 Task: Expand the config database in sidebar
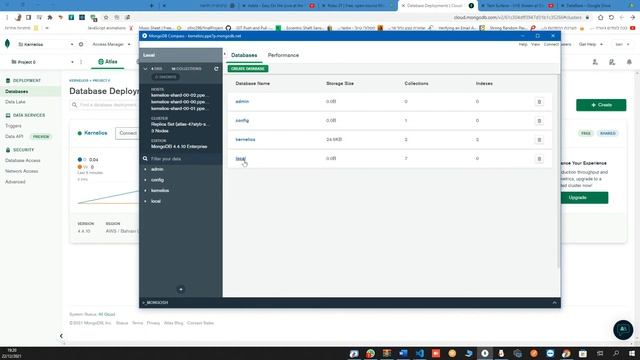[x=145, y=180]
